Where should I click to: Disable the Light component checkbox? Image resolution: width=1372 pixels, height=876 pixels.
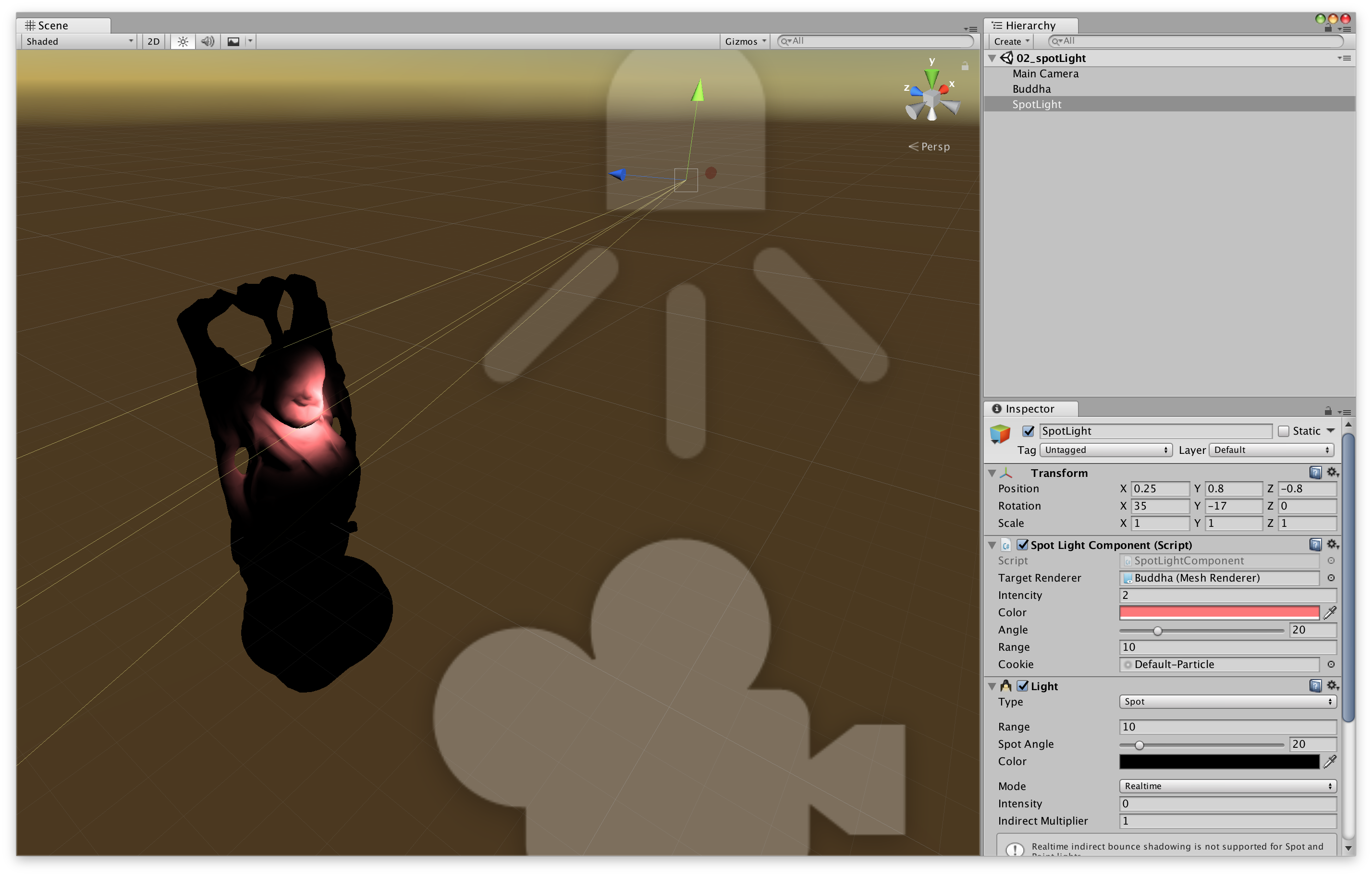click(1024, 686)
